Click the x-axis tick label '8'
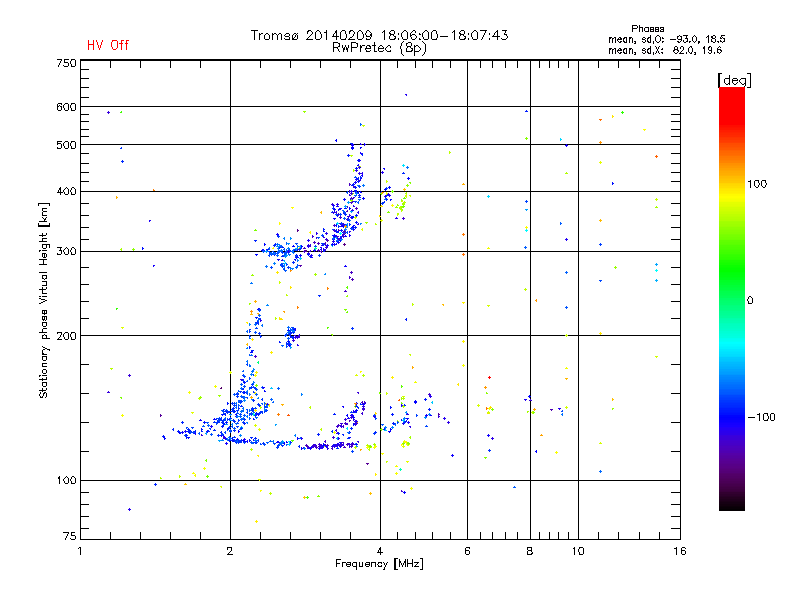The image size is (800, 600). [x=530, y=551]
